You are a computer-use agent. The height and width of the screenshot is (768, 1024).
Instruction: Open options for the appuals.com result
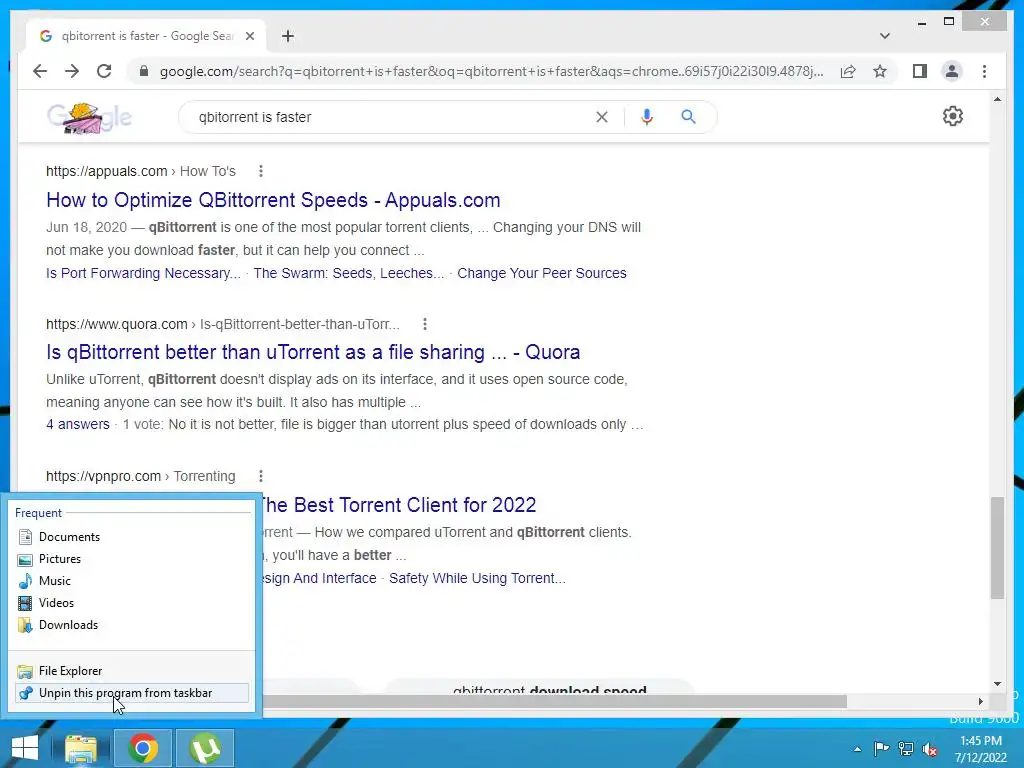(261, 171)
